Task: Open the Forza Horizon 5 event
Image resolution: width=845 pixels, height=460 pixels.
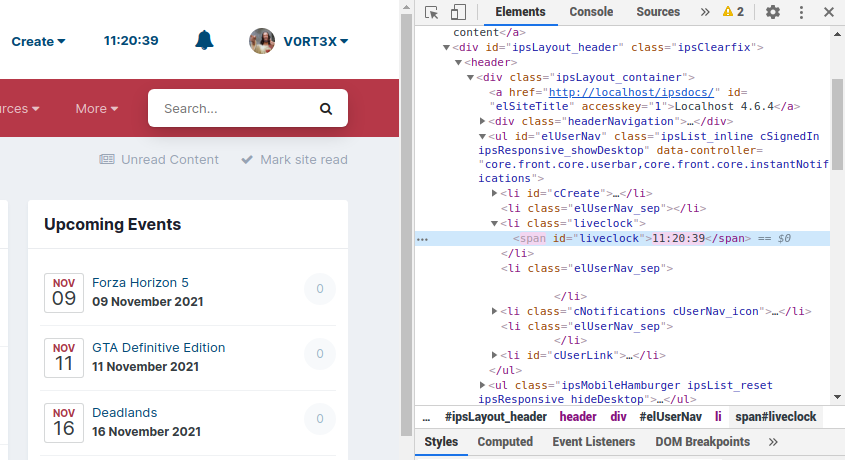Action: pyautogui.click(x=140, y=282)
